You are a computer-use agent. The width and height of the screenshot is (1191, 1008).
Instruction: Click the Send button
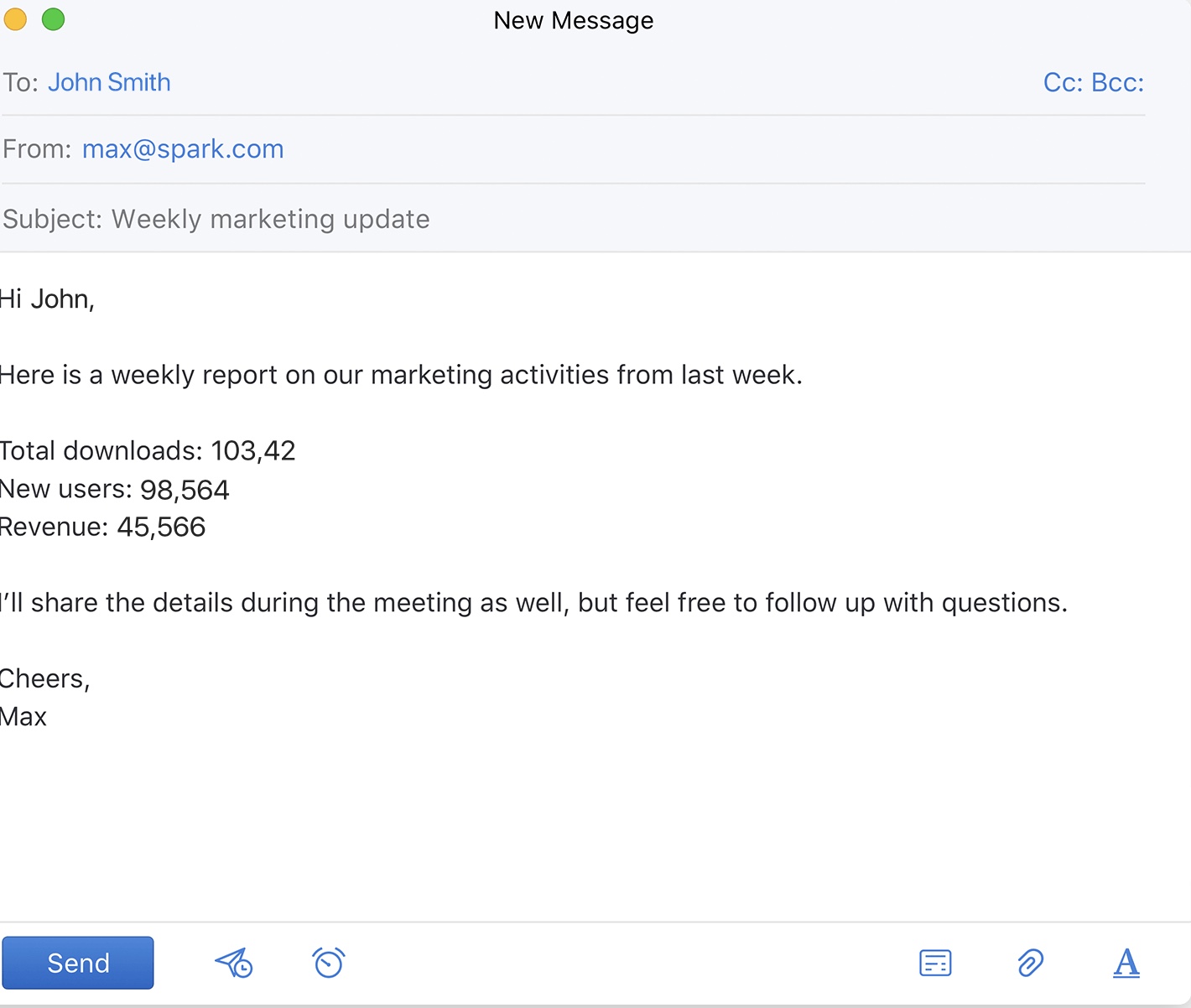78,963
